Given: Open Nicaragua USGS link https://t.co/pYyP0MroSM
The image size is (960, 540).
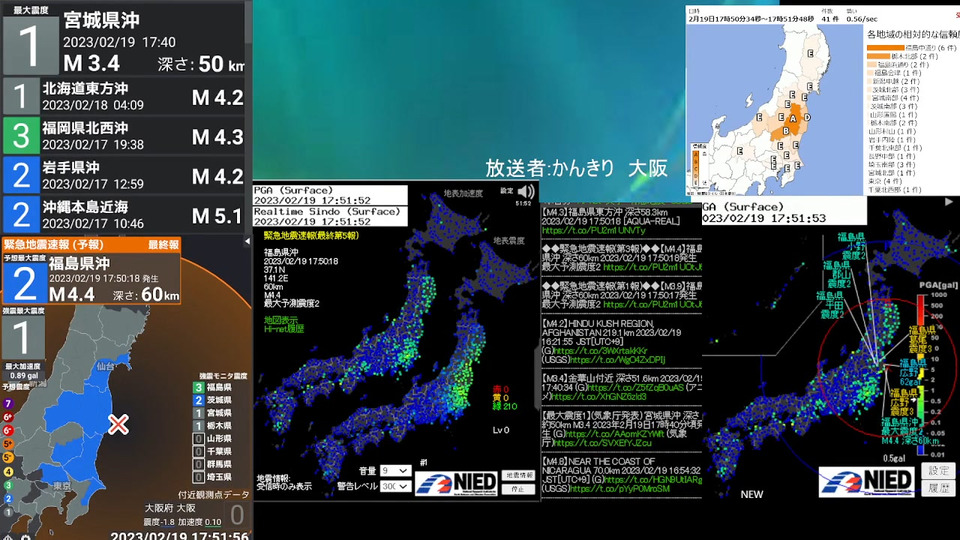Looking at the screenshot, I should [x=620, y=489].
